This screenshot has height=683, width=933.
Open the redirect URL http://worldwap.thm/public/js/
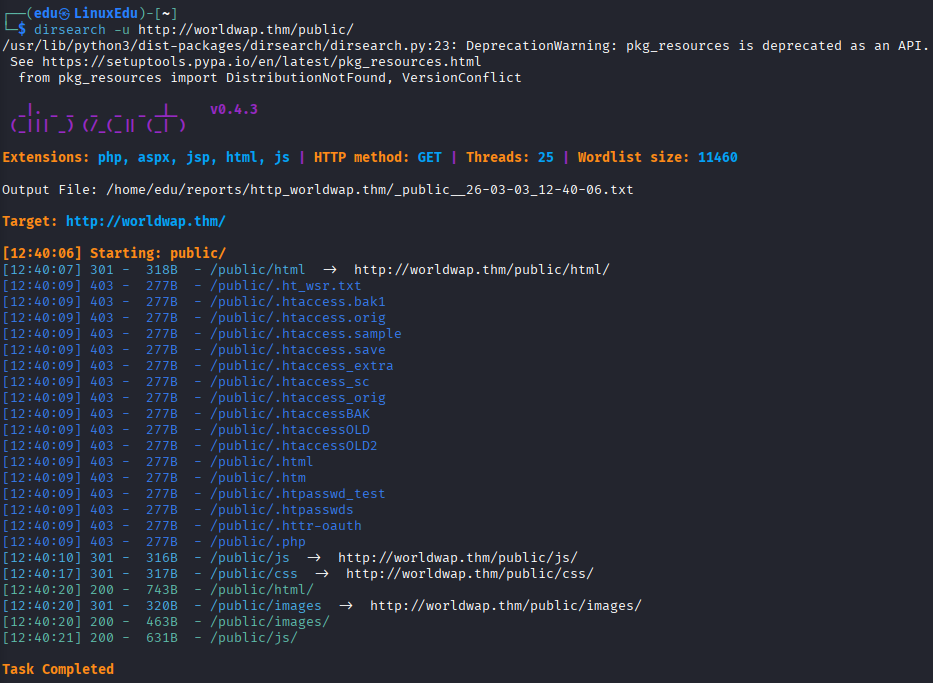pos(458,557)
